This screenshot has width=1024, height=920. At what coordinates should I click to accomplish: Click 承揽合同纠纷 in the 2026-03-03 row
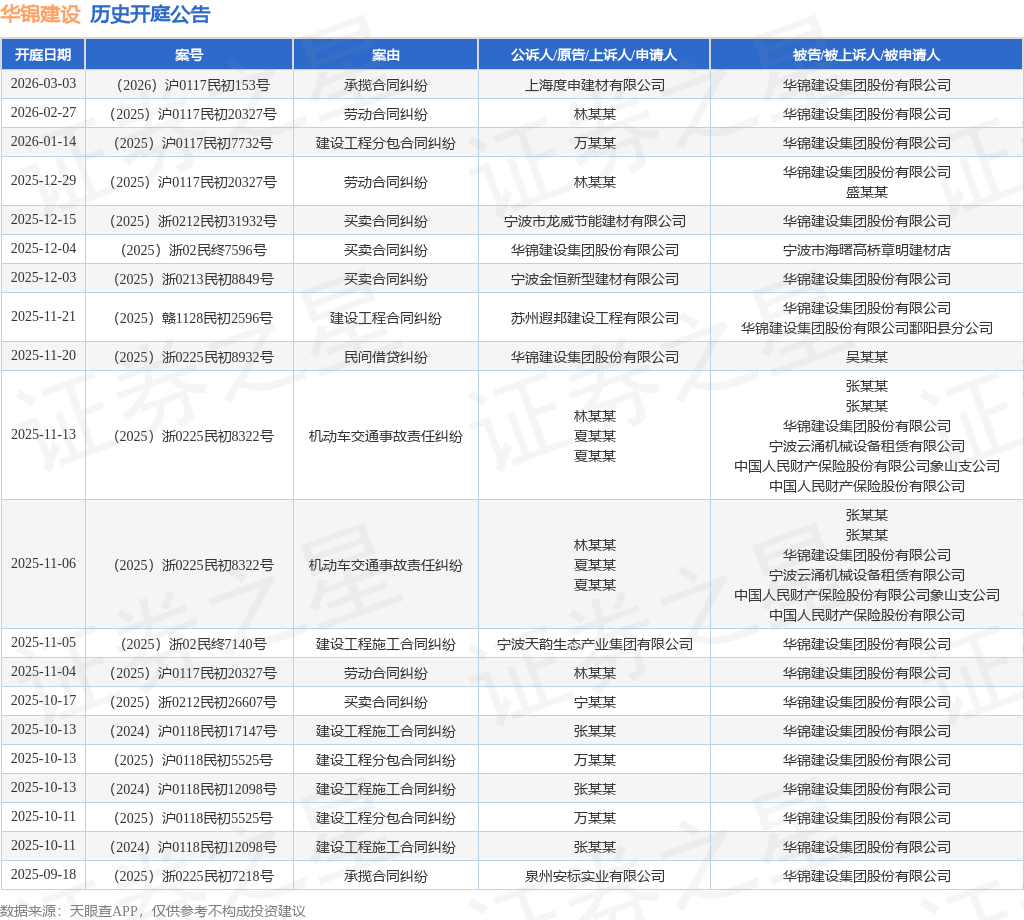385,85
